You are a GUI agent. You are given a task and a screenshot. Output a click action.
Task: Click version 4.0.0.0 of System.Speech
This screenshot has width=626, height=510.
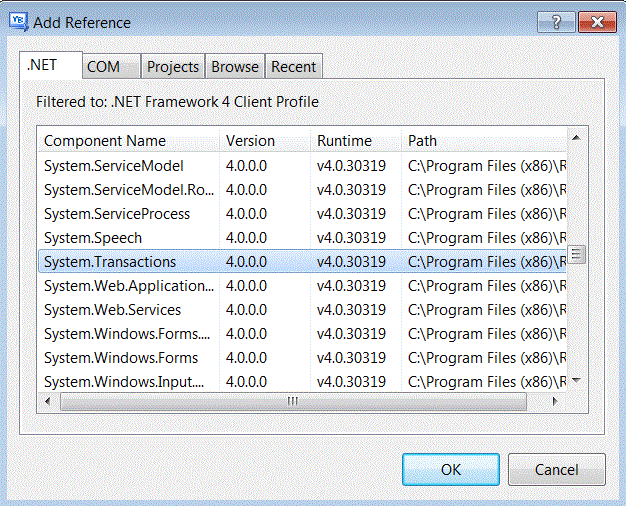[246, 238]
